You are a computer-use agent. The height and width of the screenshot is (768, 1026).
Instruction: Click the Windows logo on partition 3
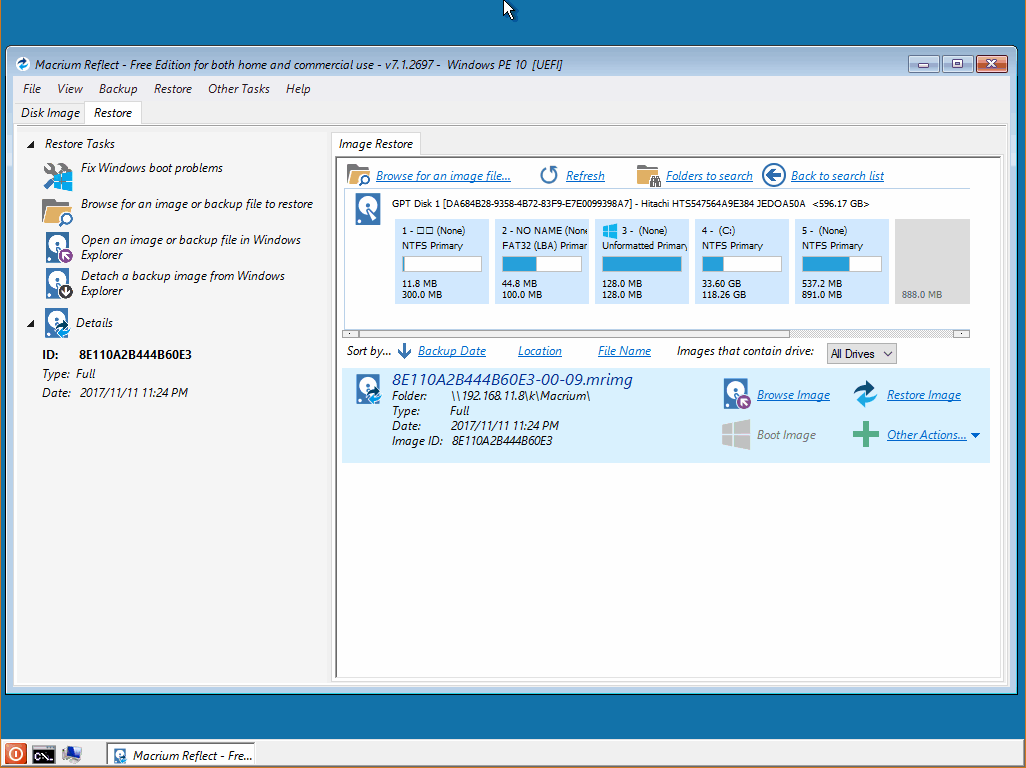tap(610, 231)
